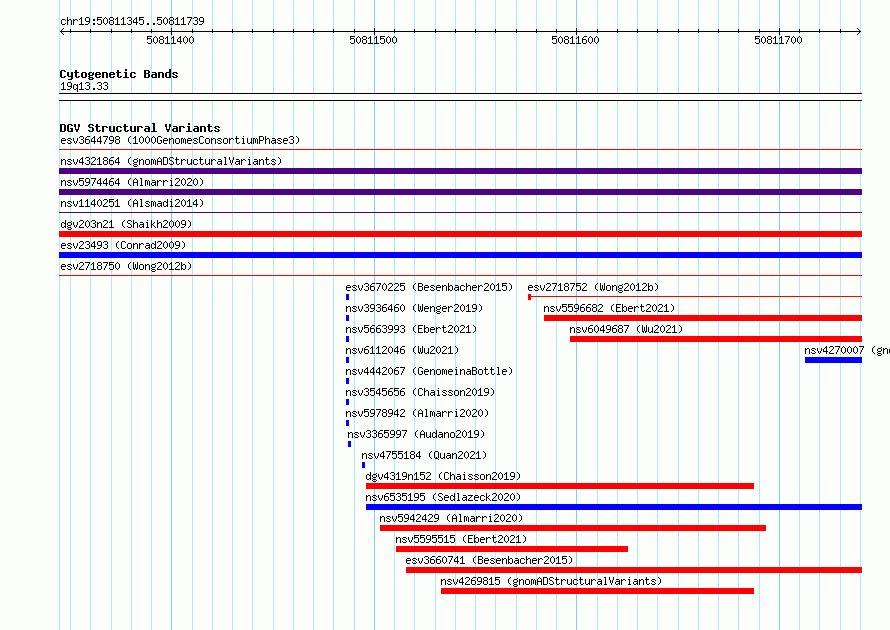Open nsv6112046 (Wu2021) variant label

click(402, 350)
